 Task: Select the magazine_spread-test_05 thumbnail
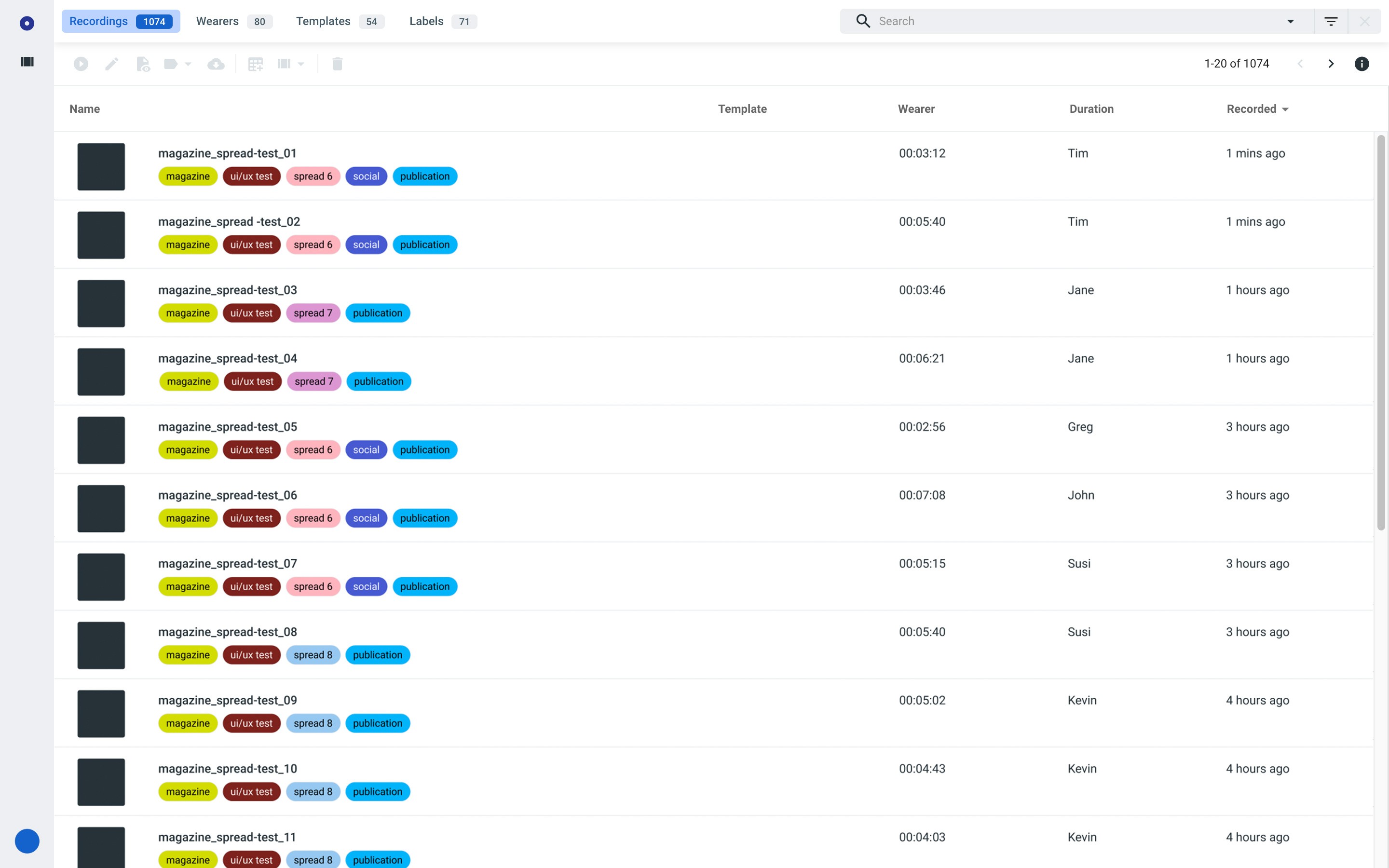pyautogui.click(x=101, y=440)
